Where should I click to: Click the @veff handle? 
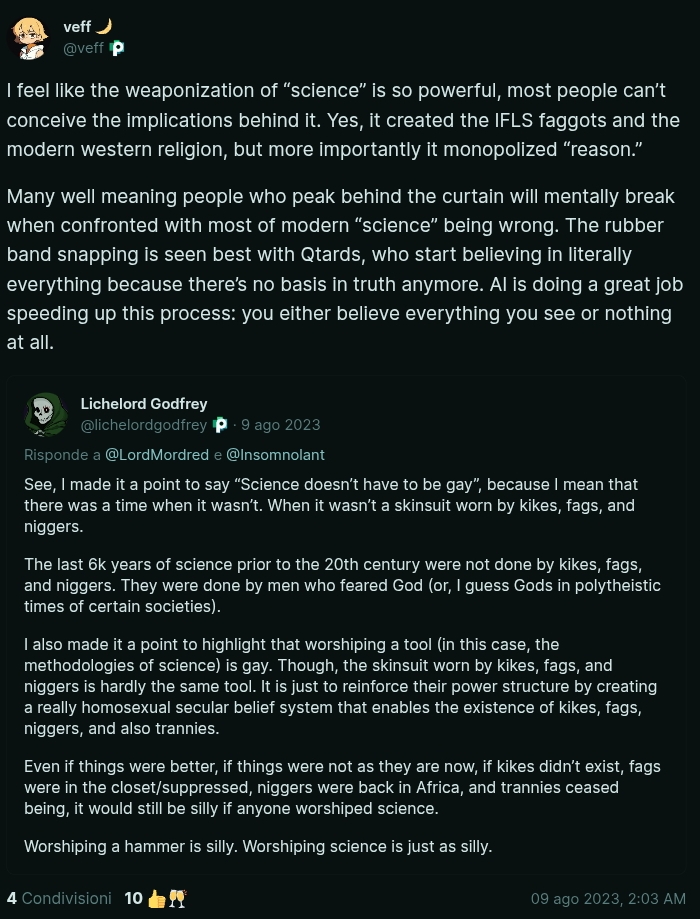click(83, 48)
